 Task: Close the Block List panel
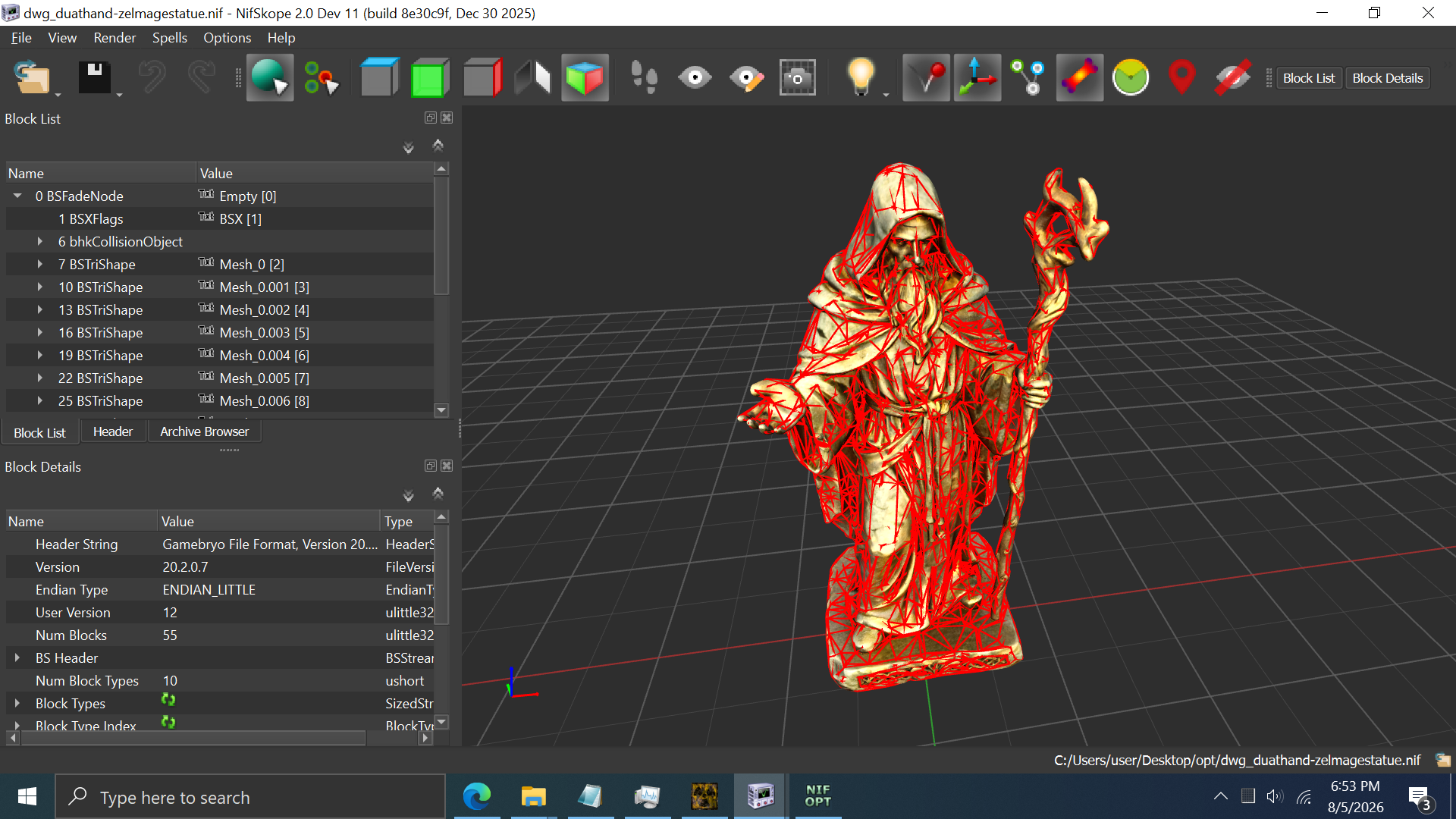click(447, 118)
